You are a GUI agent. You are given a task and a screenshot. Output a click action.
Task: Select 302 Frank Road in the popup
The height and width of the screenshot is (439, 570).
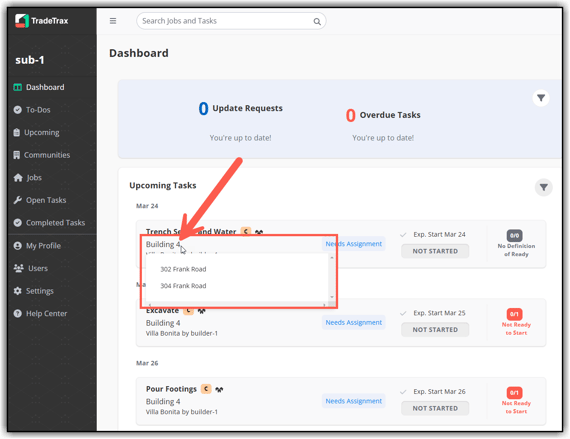click(x=183, y=269)
